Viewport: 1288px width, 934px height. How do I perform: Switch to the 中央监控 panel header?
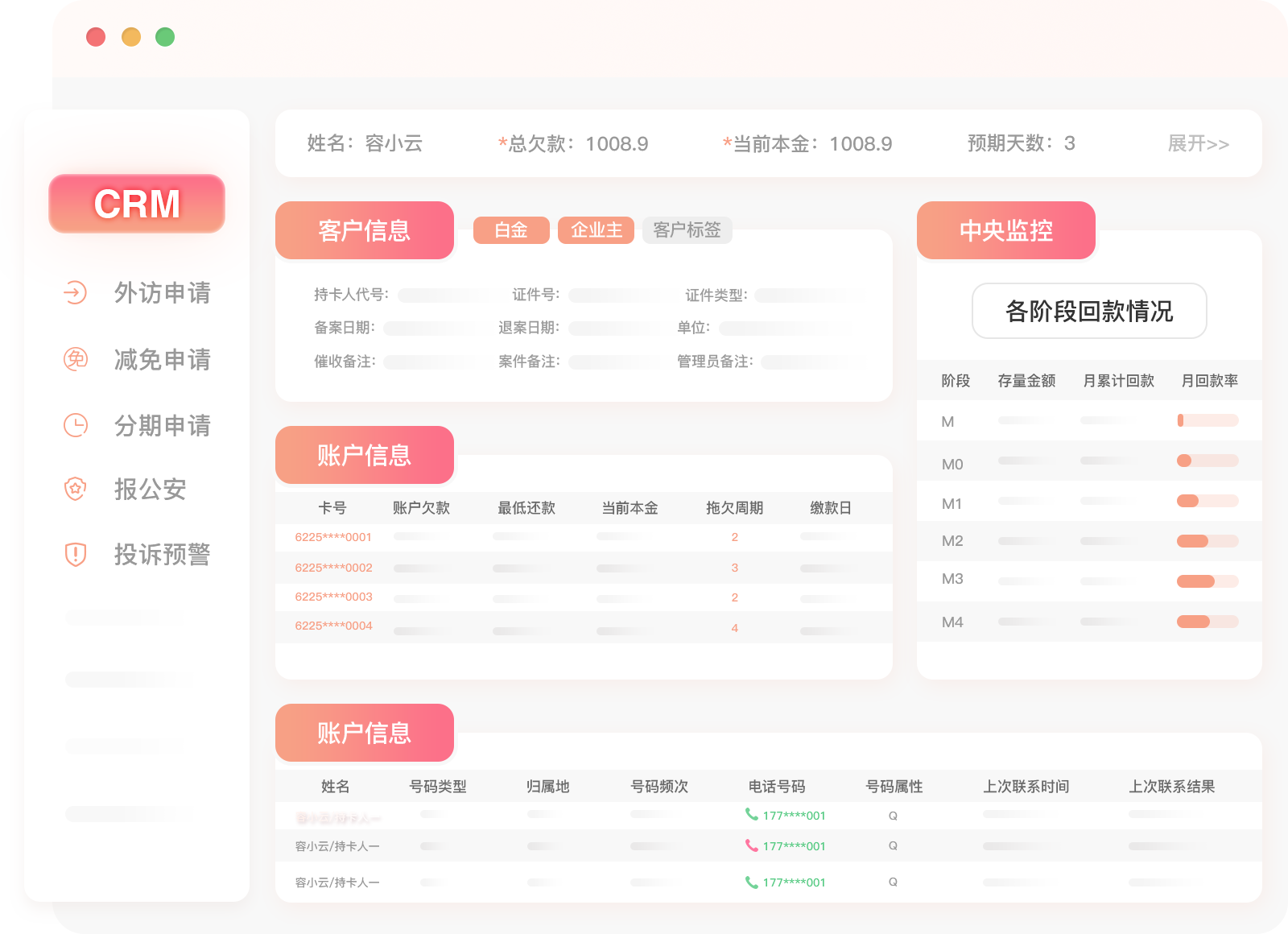(x=1005, y=230)
